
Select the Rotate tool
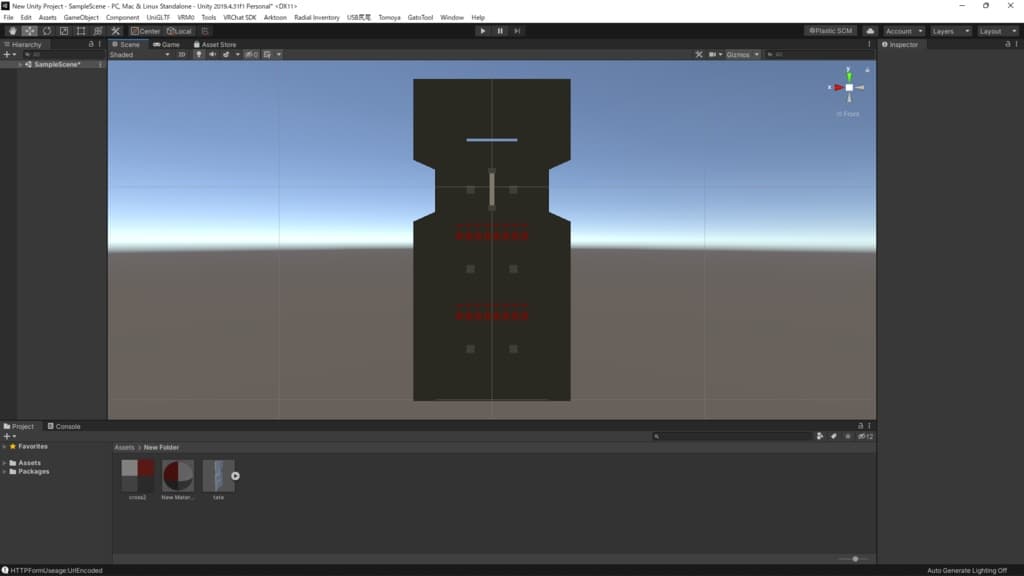(x=47, y=31)
